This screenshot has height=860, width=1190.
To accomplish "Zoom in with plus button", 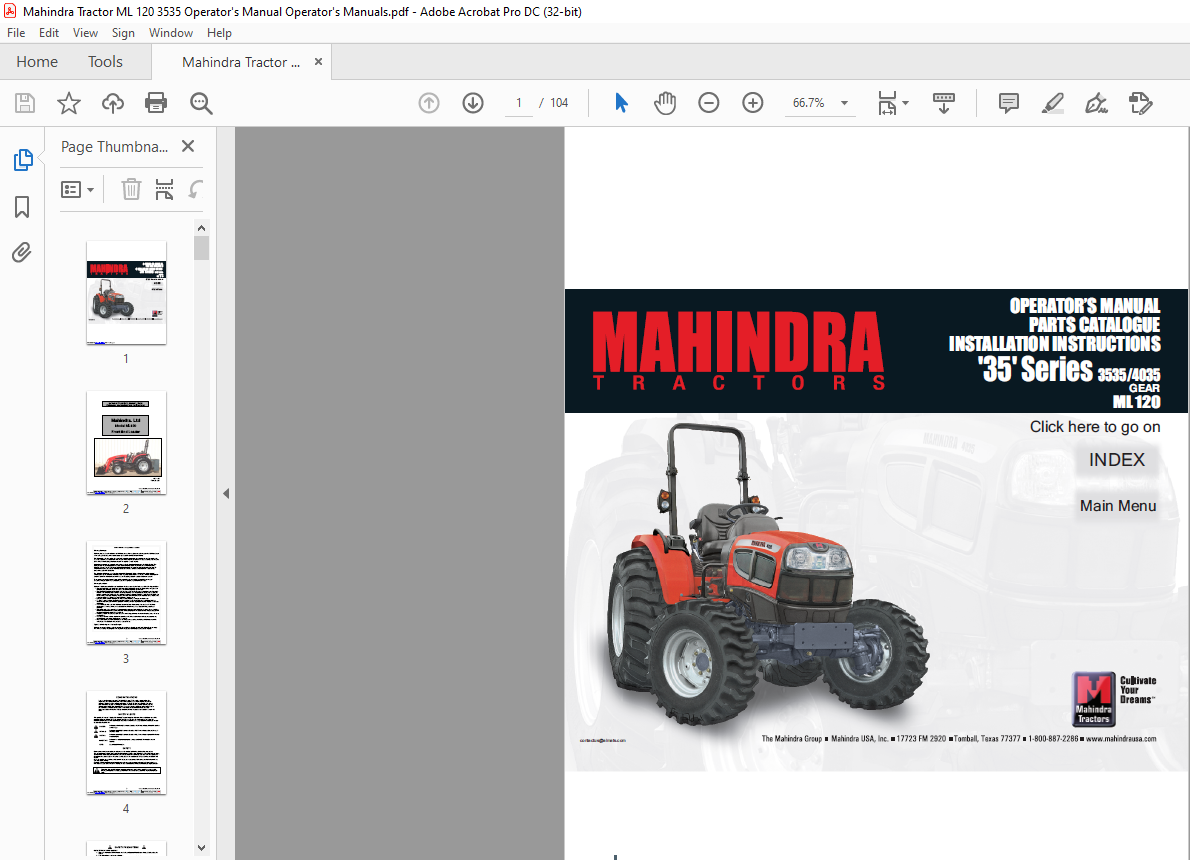I will 753,102.
